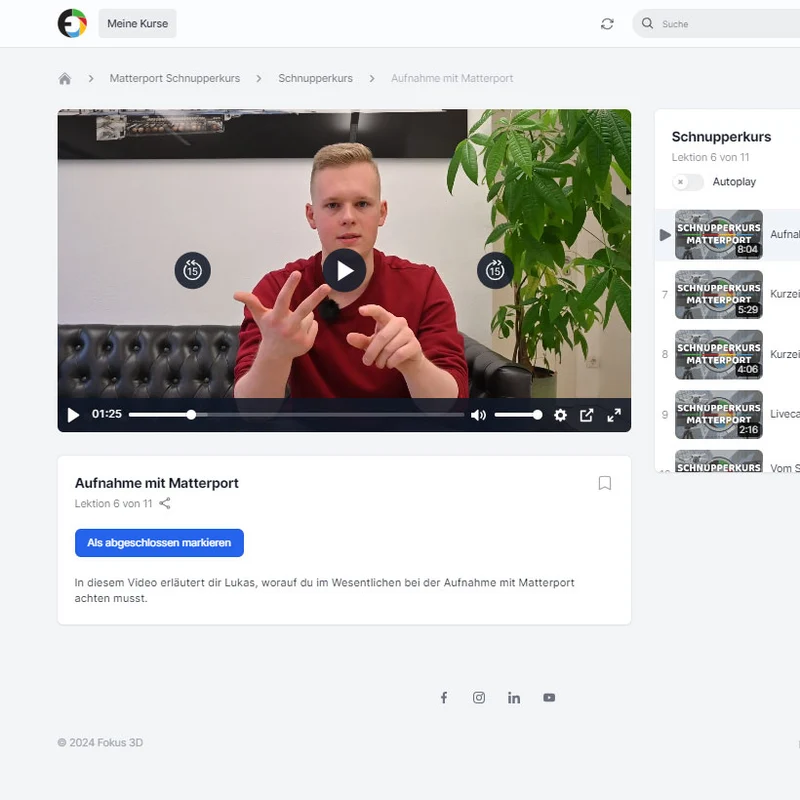Open the Instagram footer icon

(479, 697)
